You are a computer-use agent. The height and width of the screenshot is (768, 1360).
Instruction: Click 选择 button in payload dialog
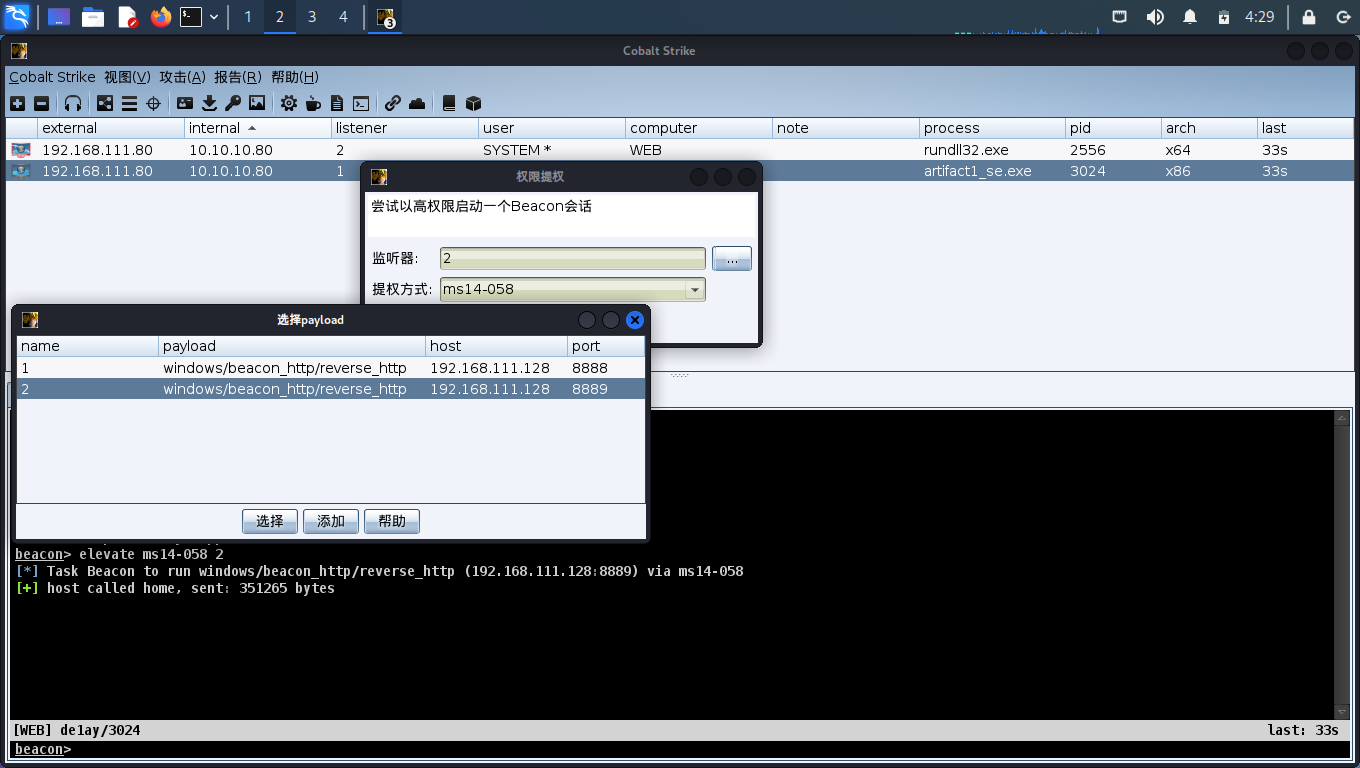coord(270,521)
